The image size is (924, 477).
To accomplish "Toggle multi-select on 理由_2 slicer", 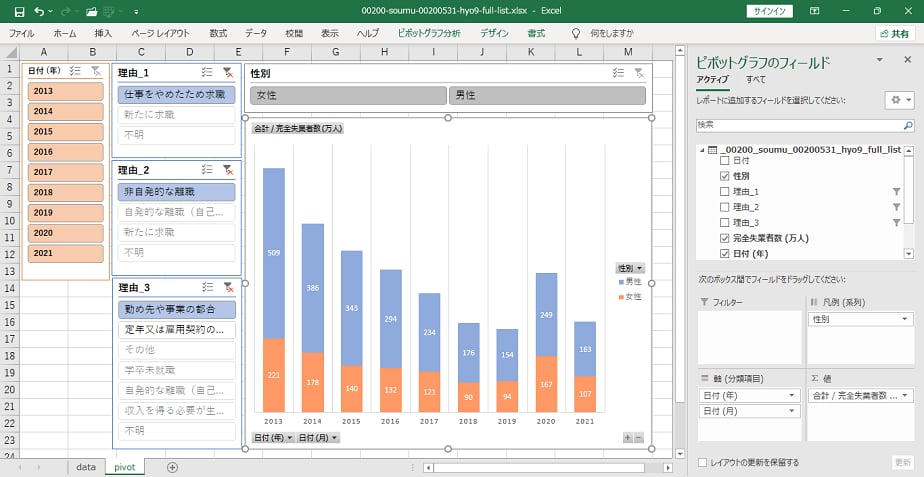I will point(207,171).
